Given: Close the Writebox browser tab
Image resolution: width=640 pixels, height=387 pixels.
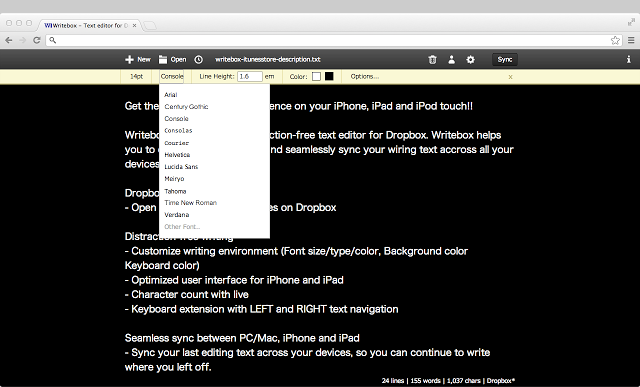Looking at the screenshot, I should 134,25.
